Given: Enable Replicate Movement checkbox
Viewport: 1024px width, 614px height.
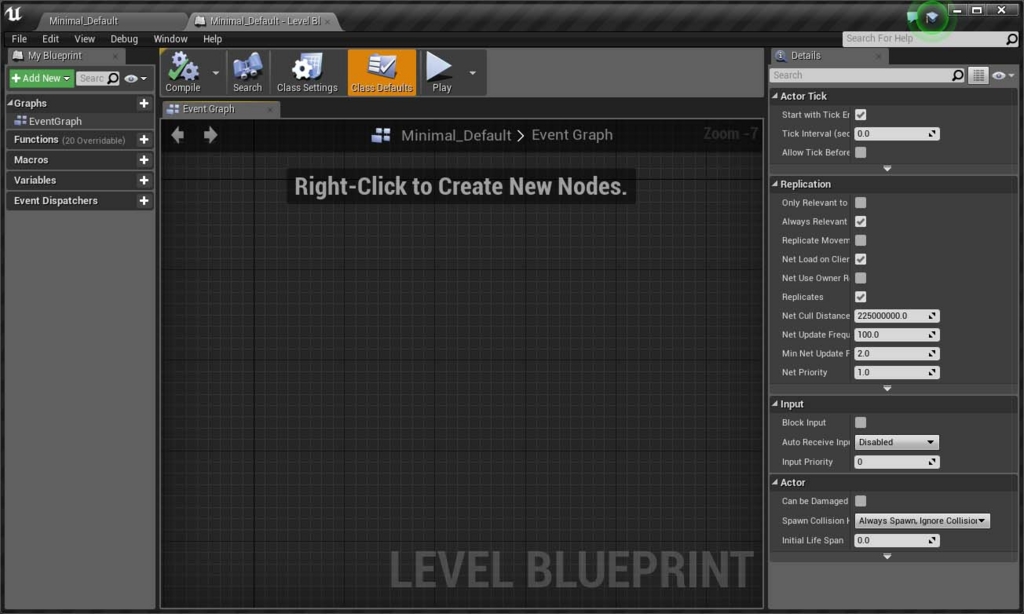Looking at the screenshot, I should (x=861, y=240).
